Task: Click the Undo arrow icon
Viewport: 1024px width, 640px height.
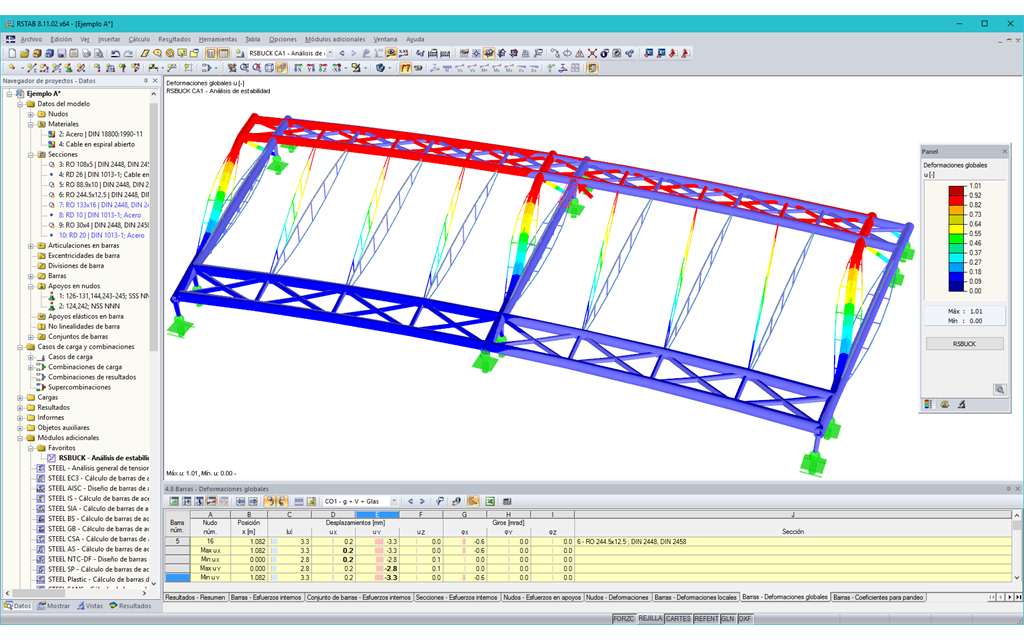Action: pyautogui.click(x=116, y=54)
